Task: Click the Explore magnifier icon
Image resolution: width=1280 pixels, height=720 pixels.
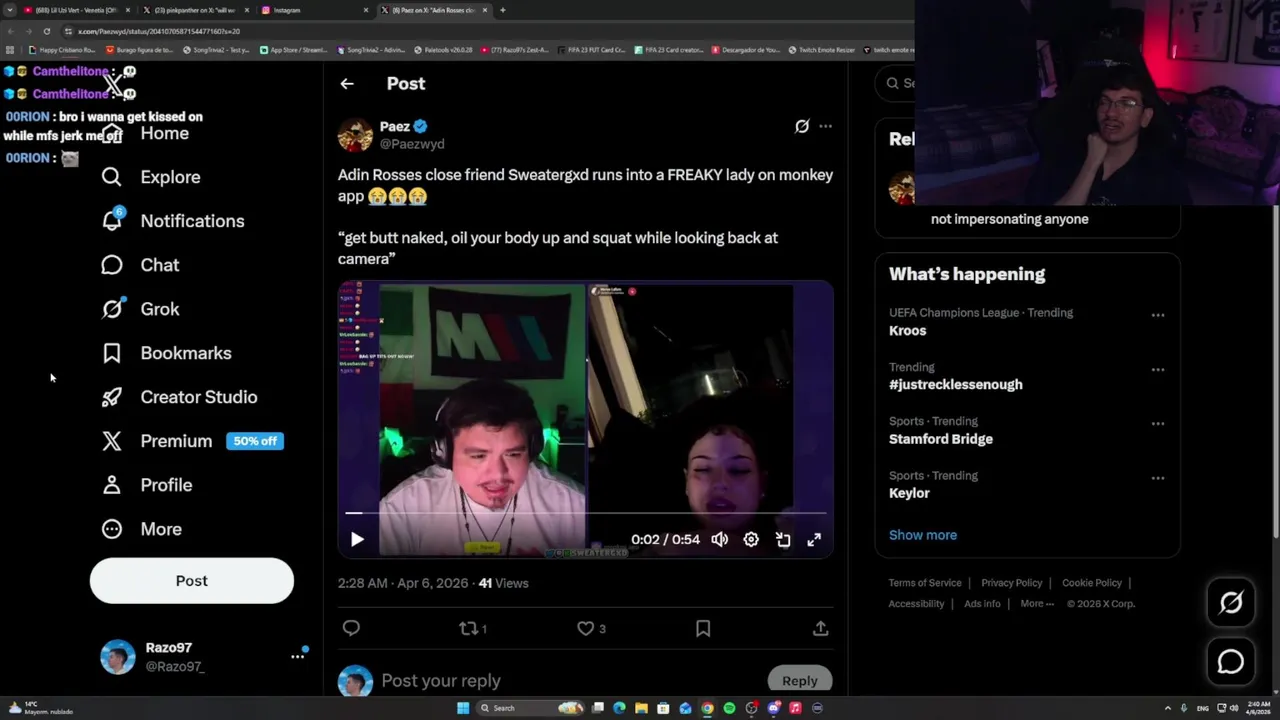Action: tap(112, 177)
